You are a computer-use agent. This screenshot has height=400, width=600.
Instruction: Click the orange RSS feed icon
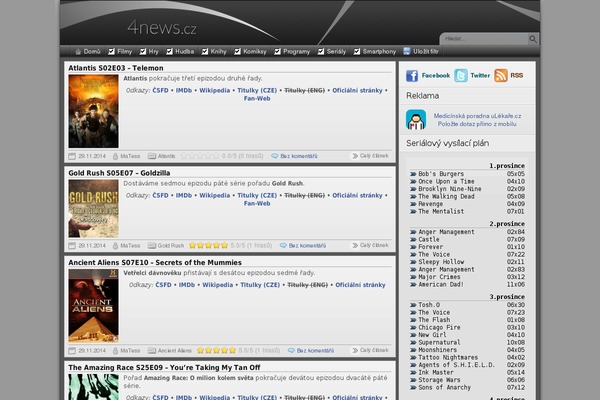[x=501, y=75]
